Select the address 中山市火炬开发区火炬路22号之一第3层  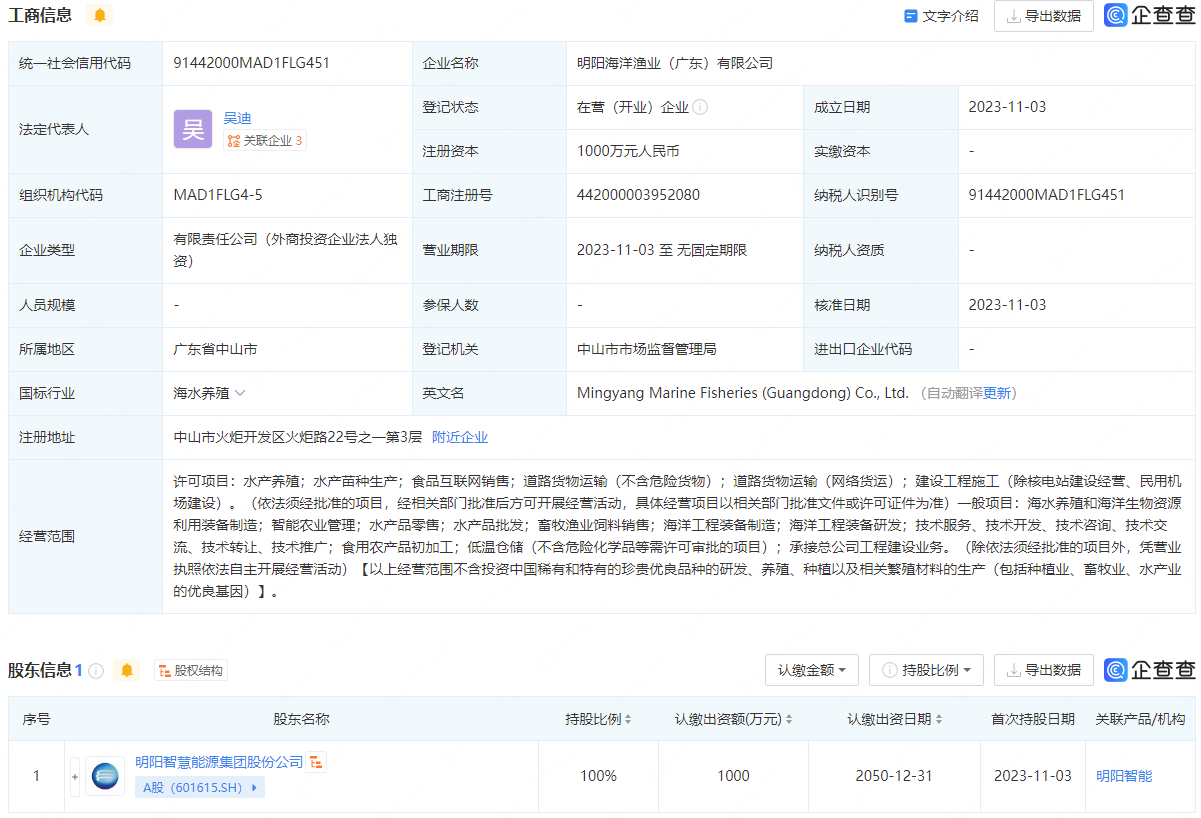[x=298, y=437]
